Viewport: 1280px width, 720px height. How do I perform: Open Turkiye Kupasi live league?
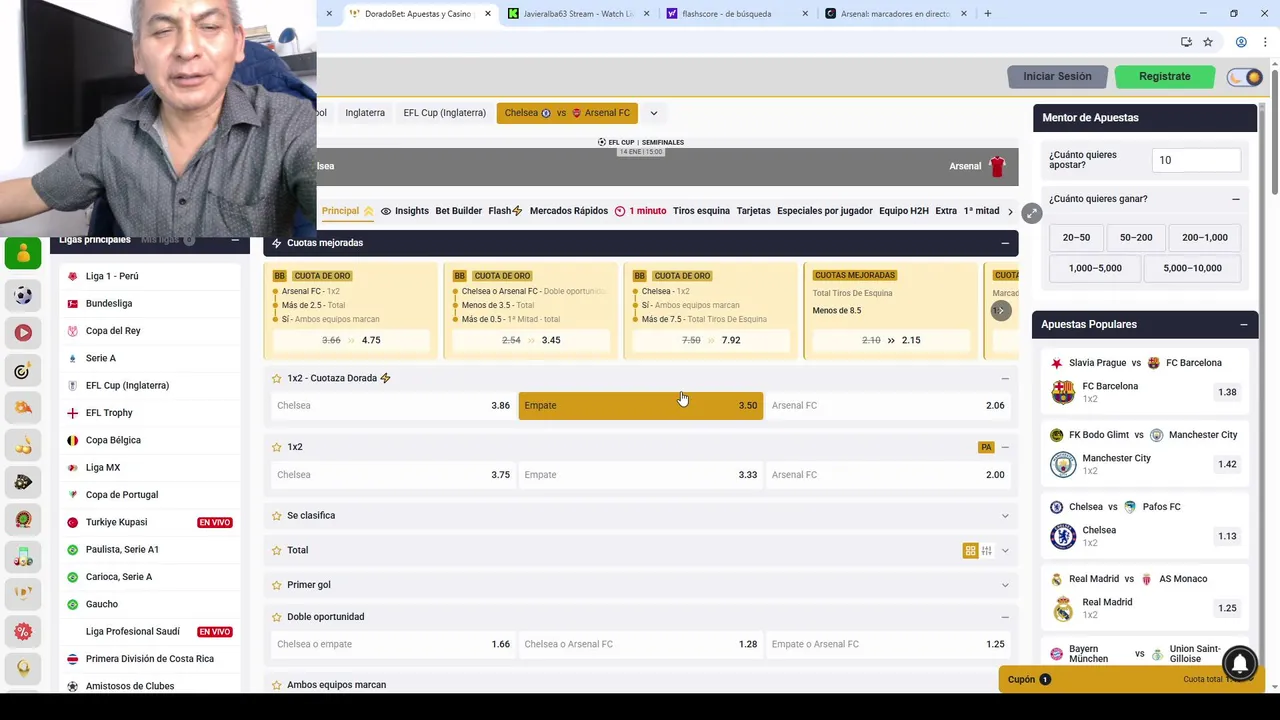point(150,522)
